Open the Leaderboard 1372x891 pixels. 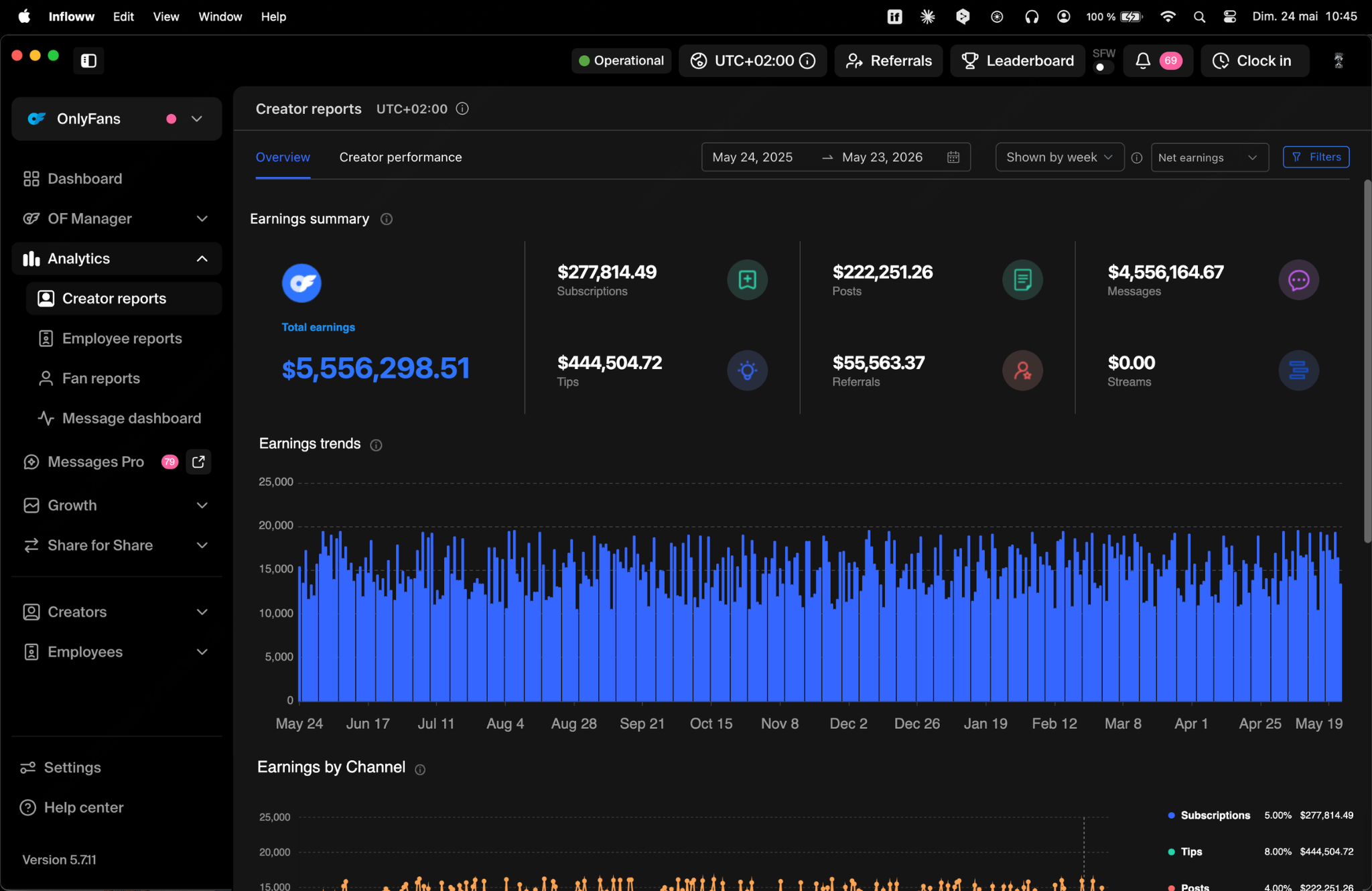(1017, 61)
